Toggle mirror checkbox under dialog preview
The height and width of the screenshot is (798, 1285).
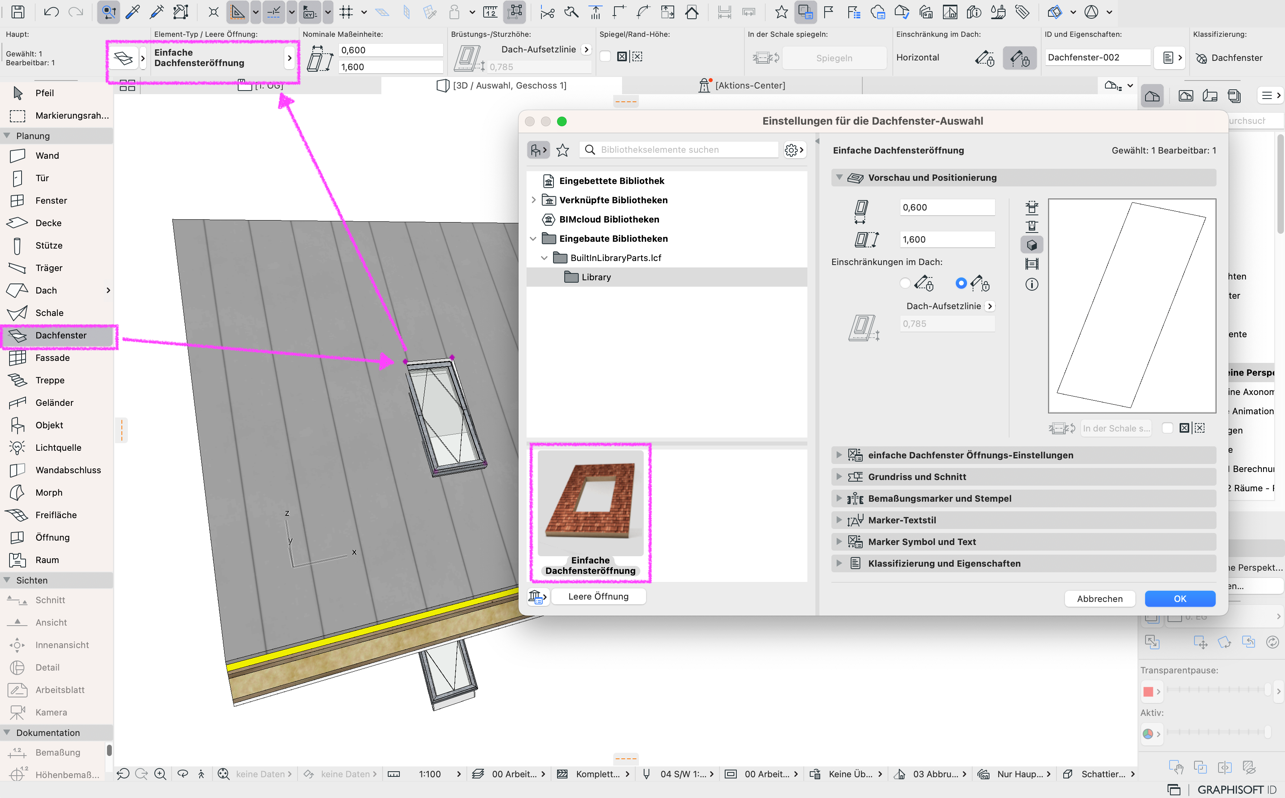[x=1167, y=428]
